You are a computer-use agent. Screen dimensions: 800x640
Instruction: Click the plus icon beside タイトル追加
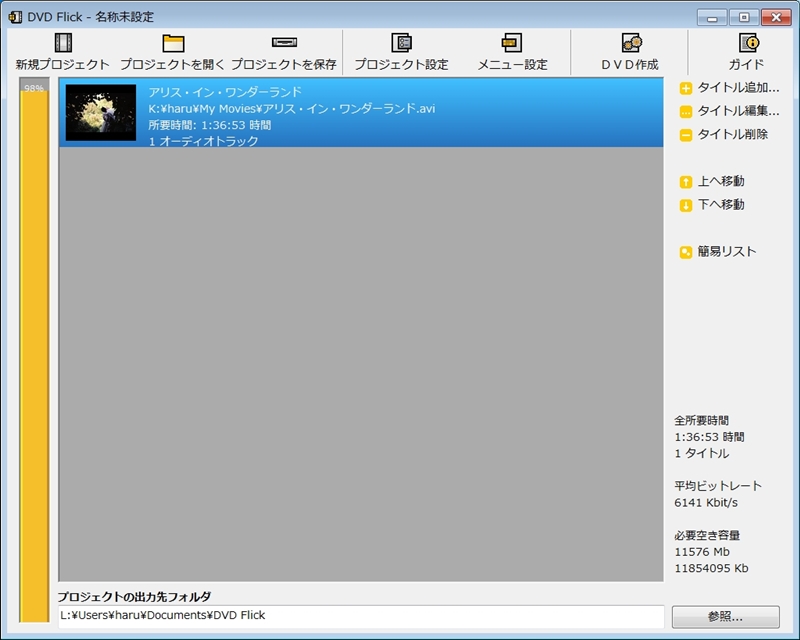[x=686, y=88]
